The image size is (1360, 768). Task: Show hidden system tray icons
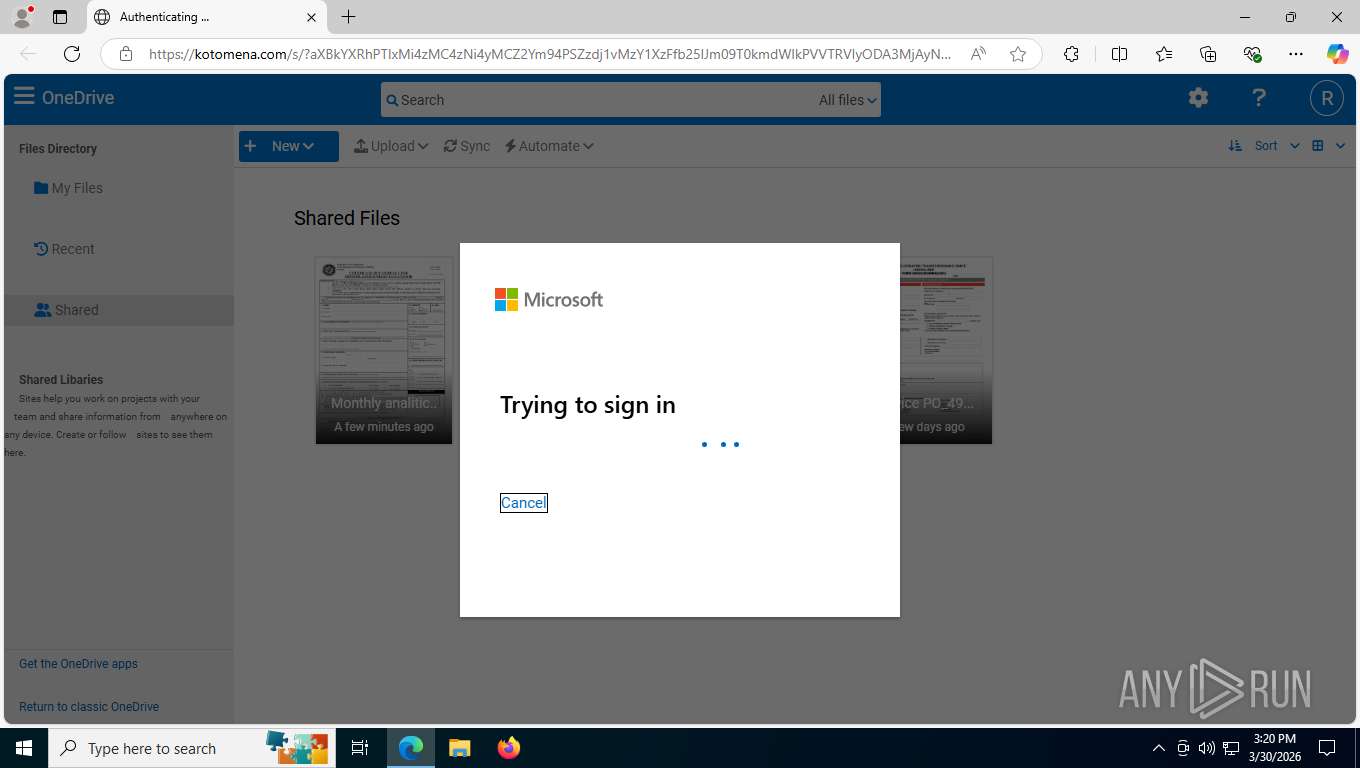(1159, 748)
